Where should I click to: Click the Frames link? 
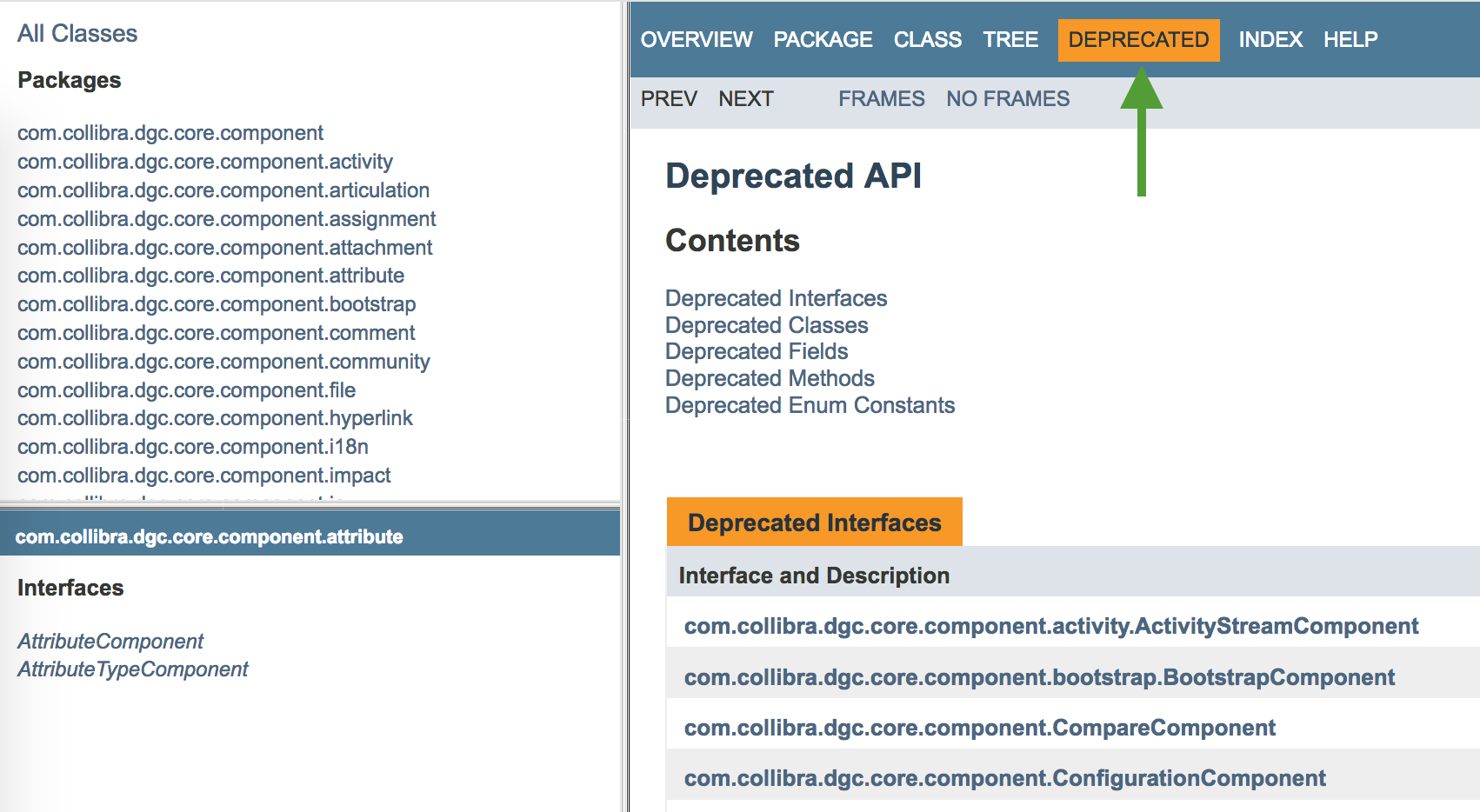pos(881,99)
